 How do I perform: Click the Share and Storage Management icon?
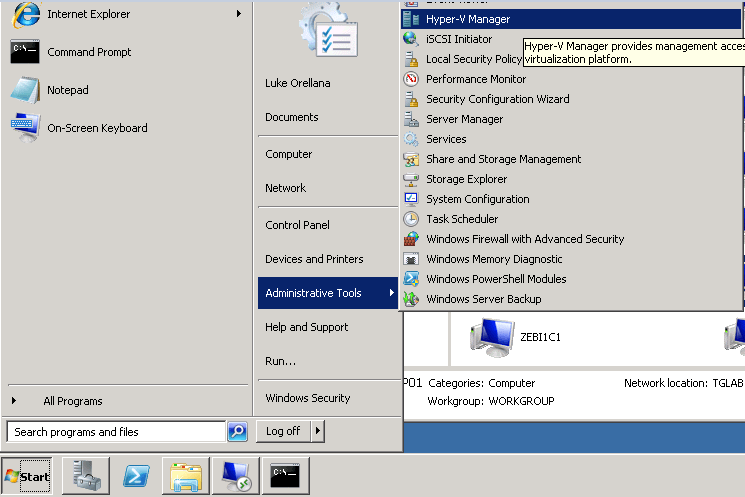click(411, 159)
